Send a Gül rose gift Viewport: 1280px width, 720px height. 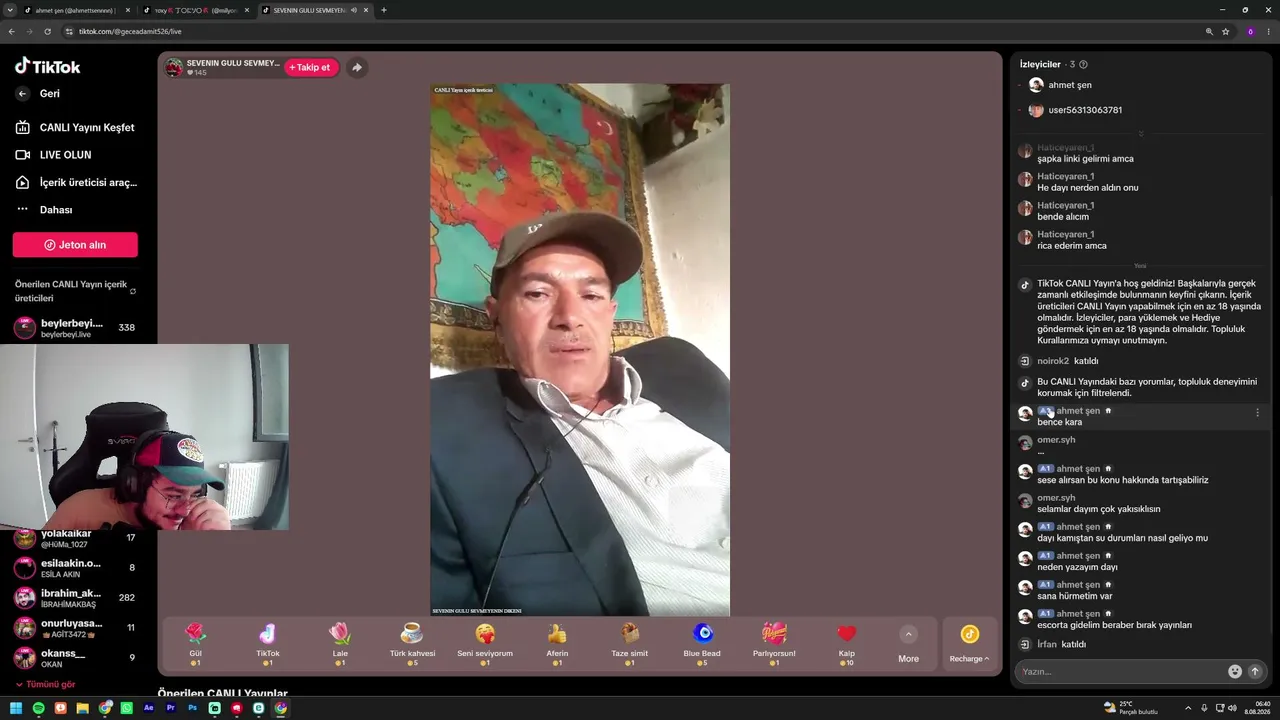[195, 642]
